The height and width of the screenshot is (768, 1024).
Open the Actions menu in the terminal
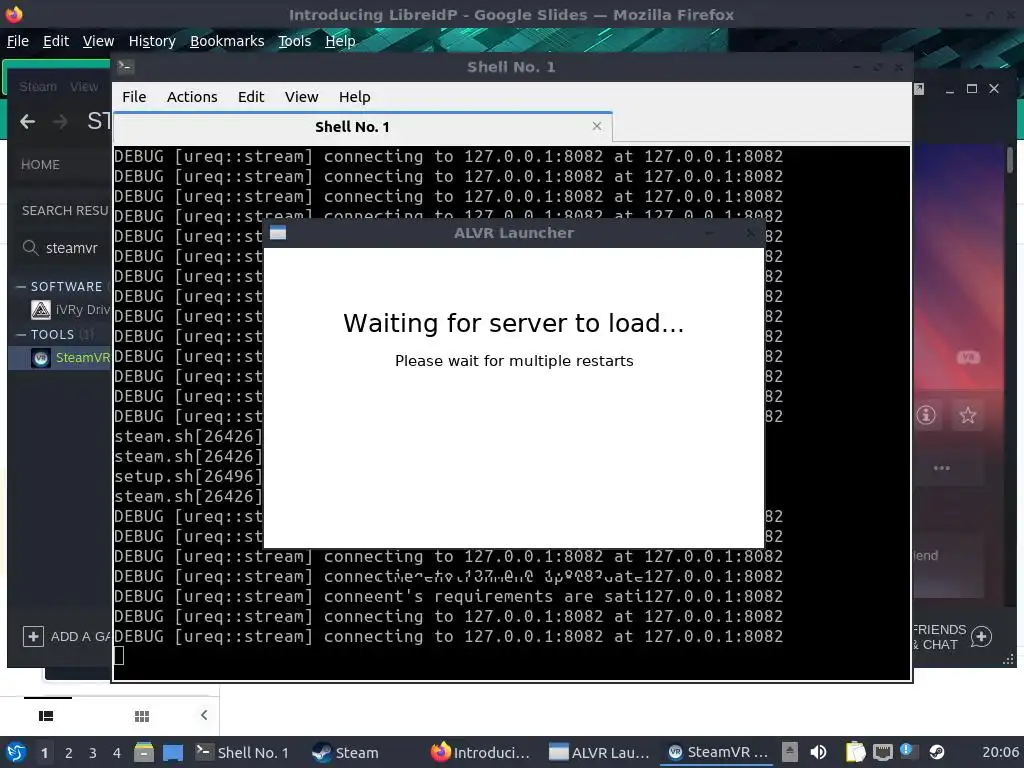tap(192, 97)
